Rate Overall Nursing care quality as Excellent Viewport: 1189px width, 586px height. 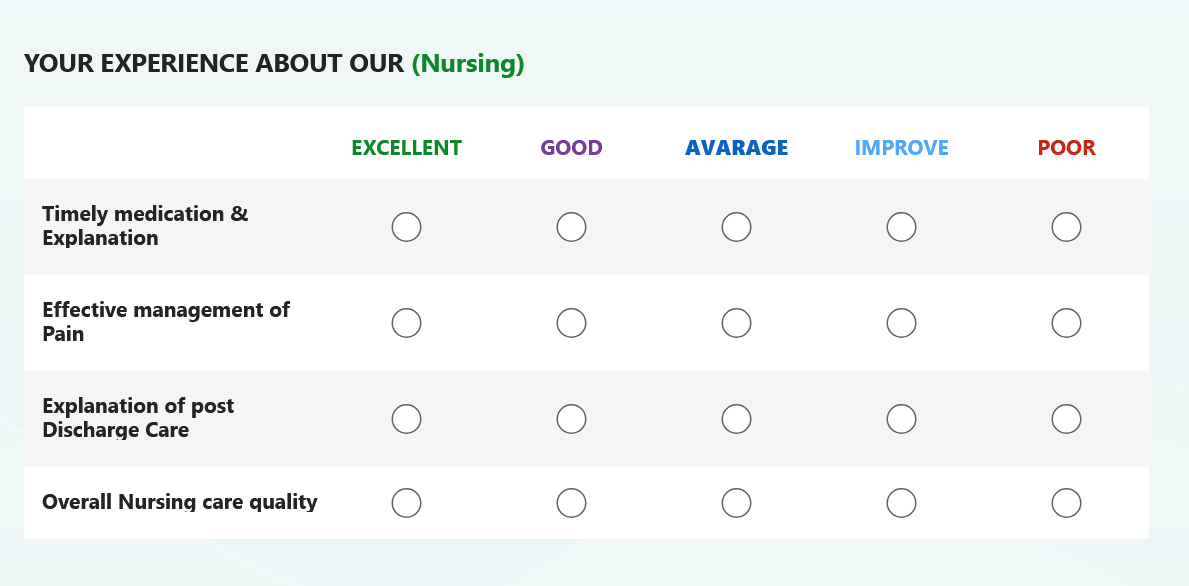click(x=406, y=503)
